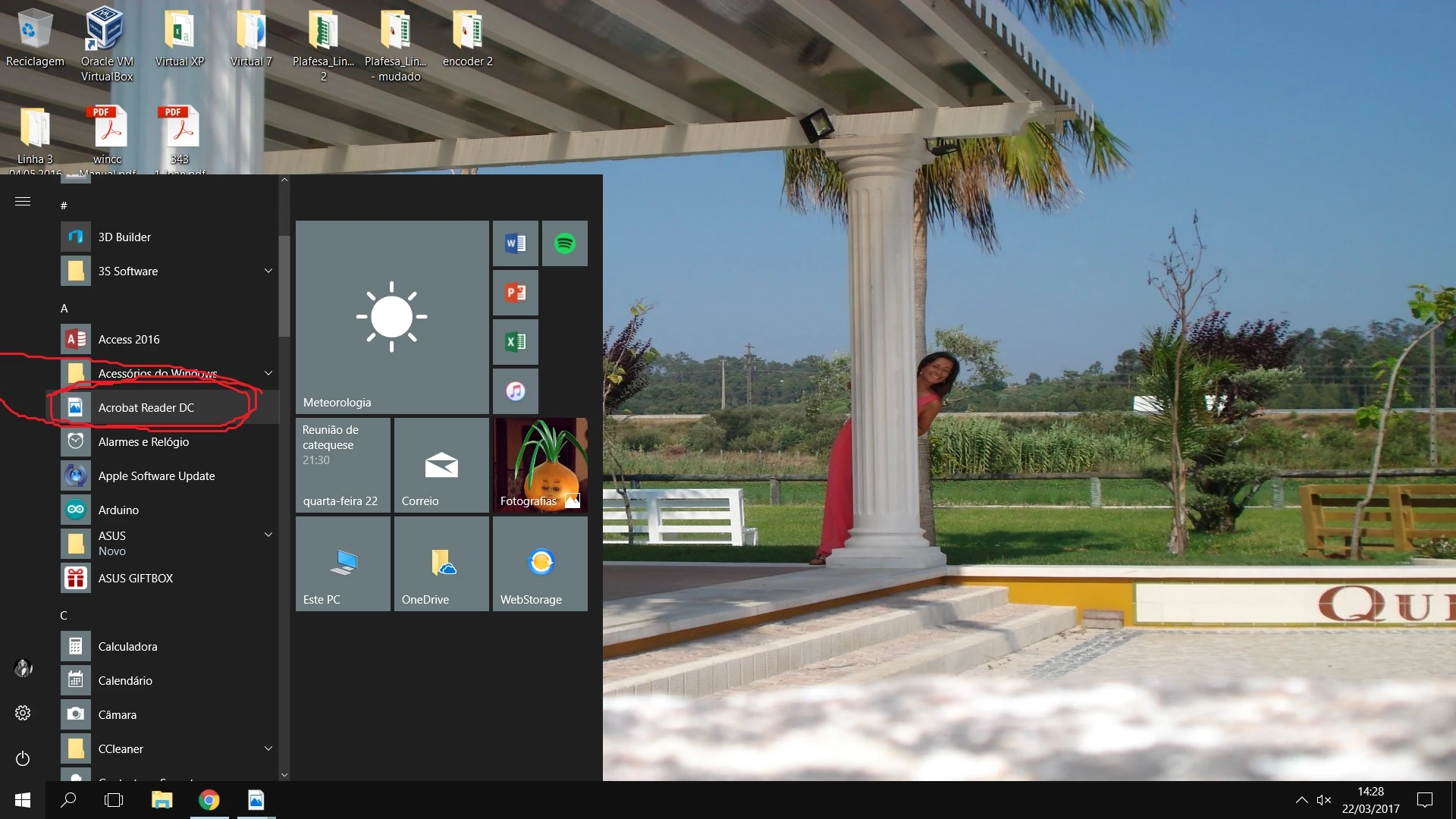Expand the ASUS folder chevron
This screenshot has height=819, width=1456.
coord(268,535)
